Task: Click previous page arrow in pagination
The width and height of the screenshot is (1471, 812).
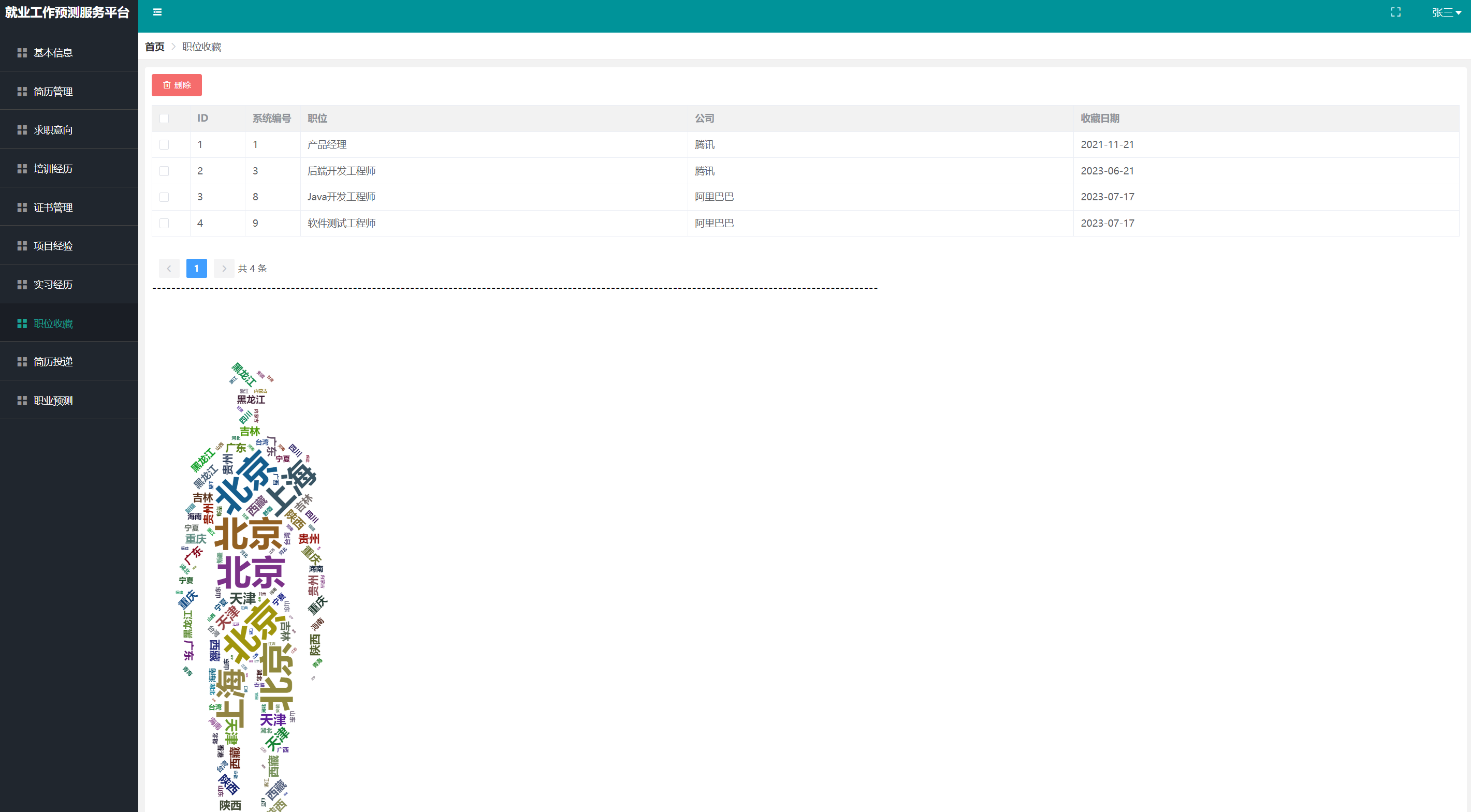Action: pos(169,268)
